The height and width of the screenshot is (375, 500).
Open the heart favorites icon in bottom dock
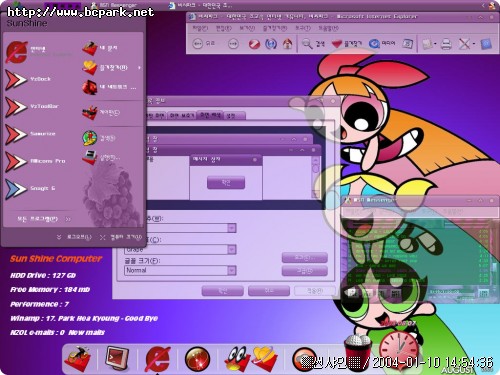point(265,358)
